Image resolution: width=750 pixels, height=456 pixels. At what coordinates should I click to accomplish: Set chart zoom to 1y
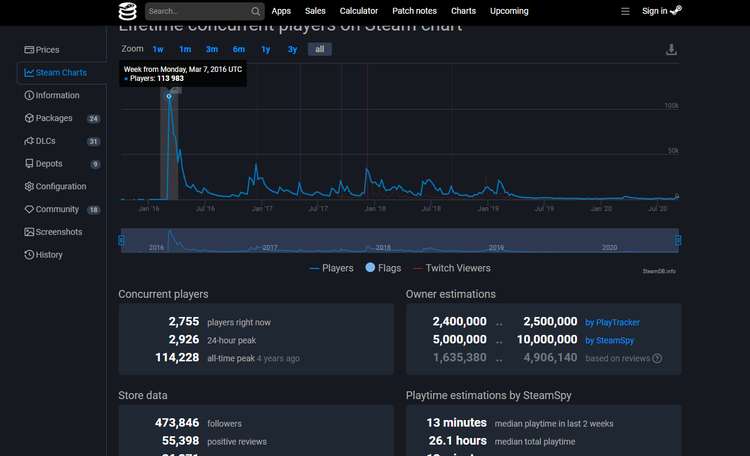266,49
